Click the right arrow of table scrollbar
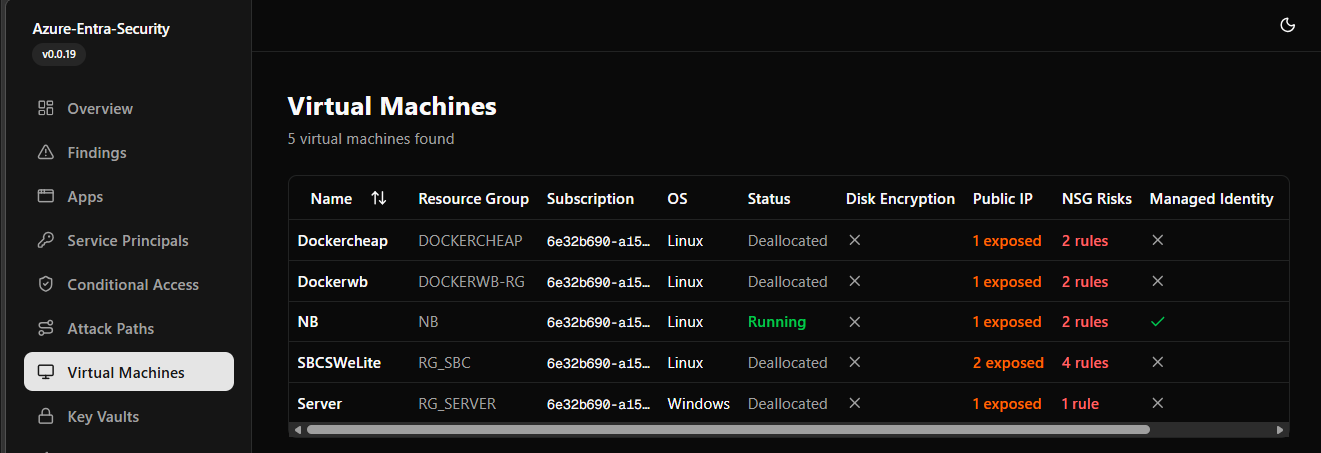This screenshot has height=453, width=1321. coord(1280,430)
